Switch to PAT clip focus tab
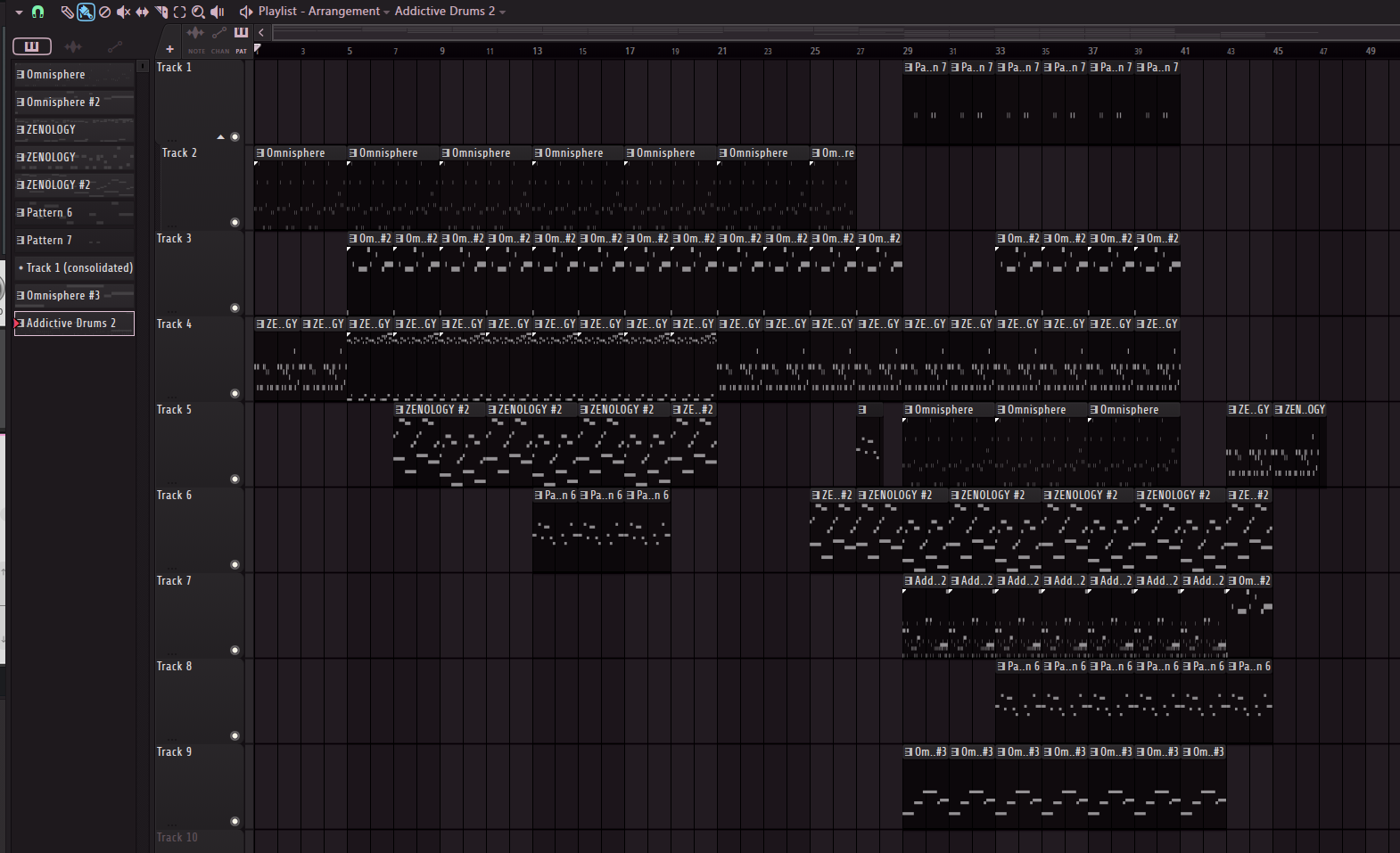1400x853 pixels. pos(241,37)
